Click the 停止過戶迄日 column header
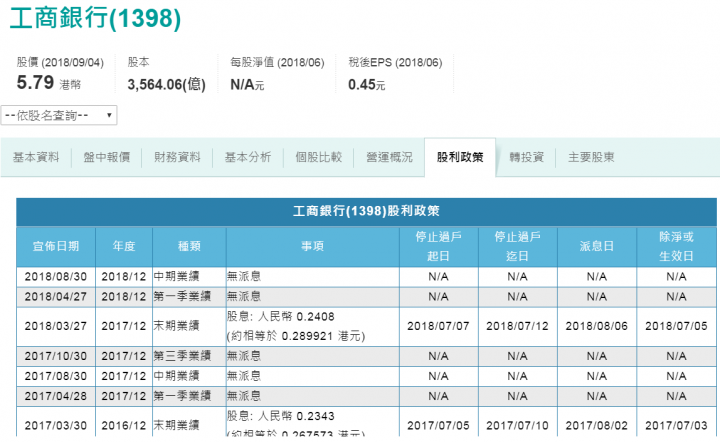This screenshot has height=442, width=720. [x=518, y=246]
